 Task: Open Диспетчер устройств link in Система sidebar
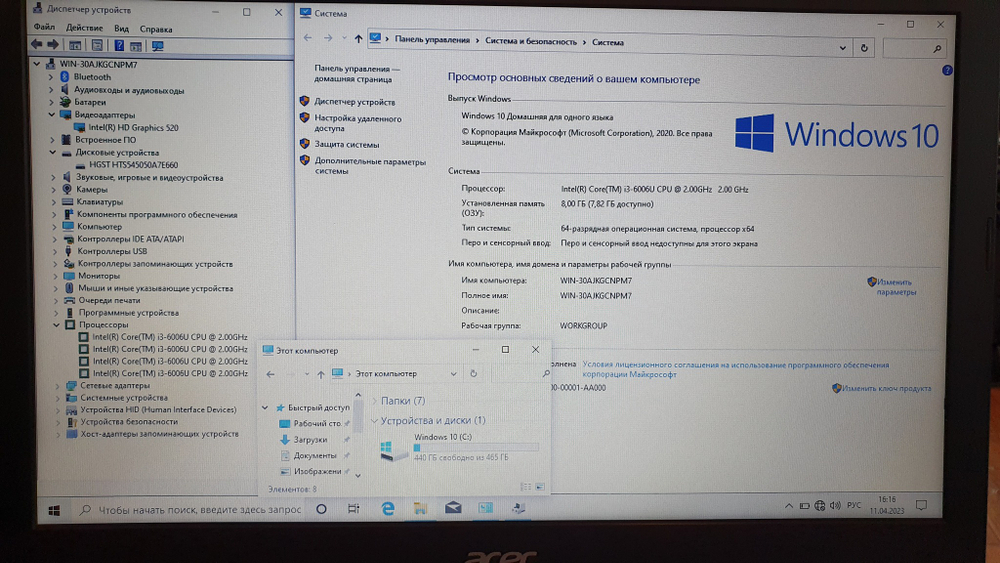pyautogui.click(x=355, y=102)
